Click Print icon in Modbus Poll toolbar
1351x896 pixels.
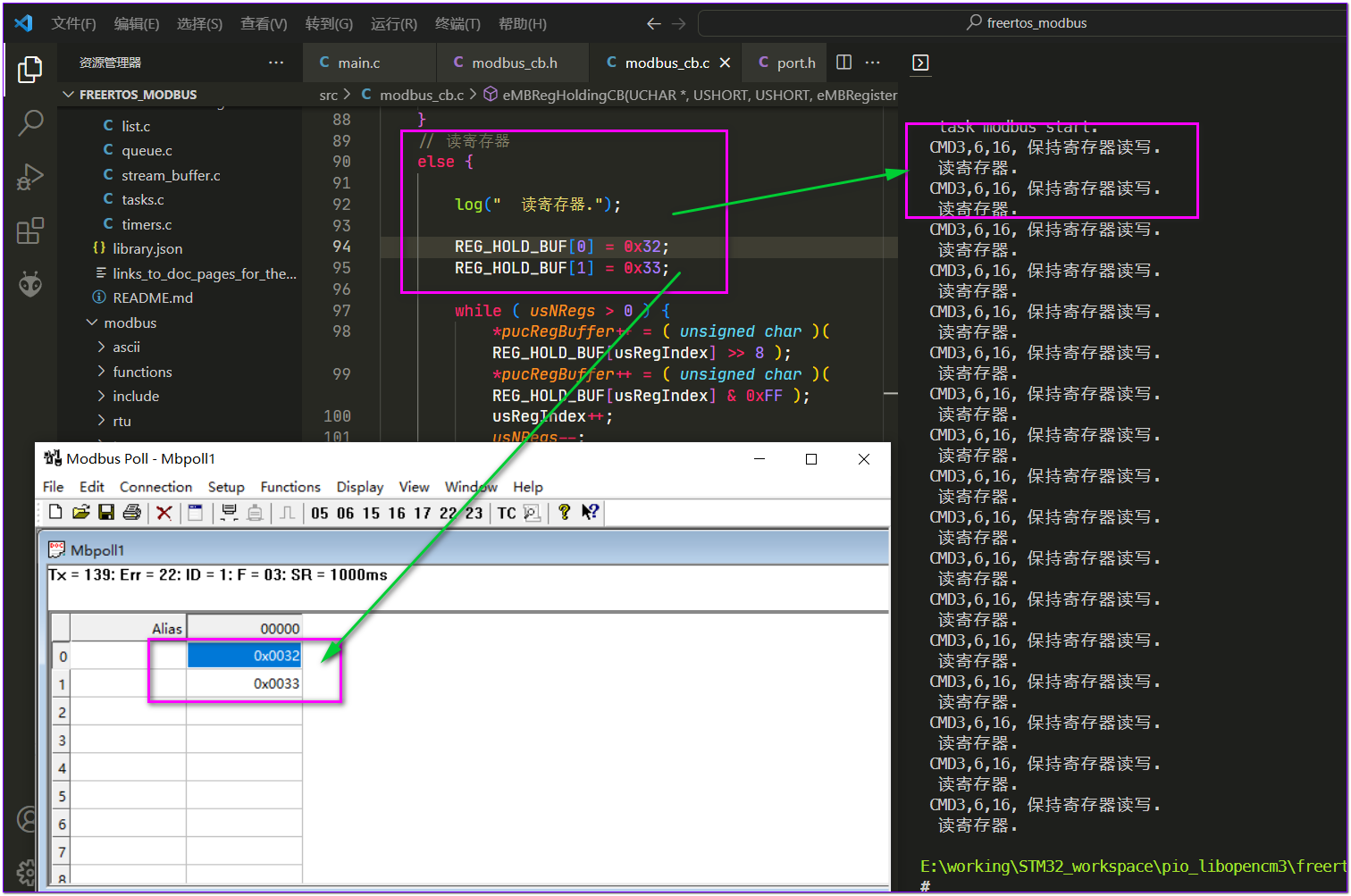[132, 512]
